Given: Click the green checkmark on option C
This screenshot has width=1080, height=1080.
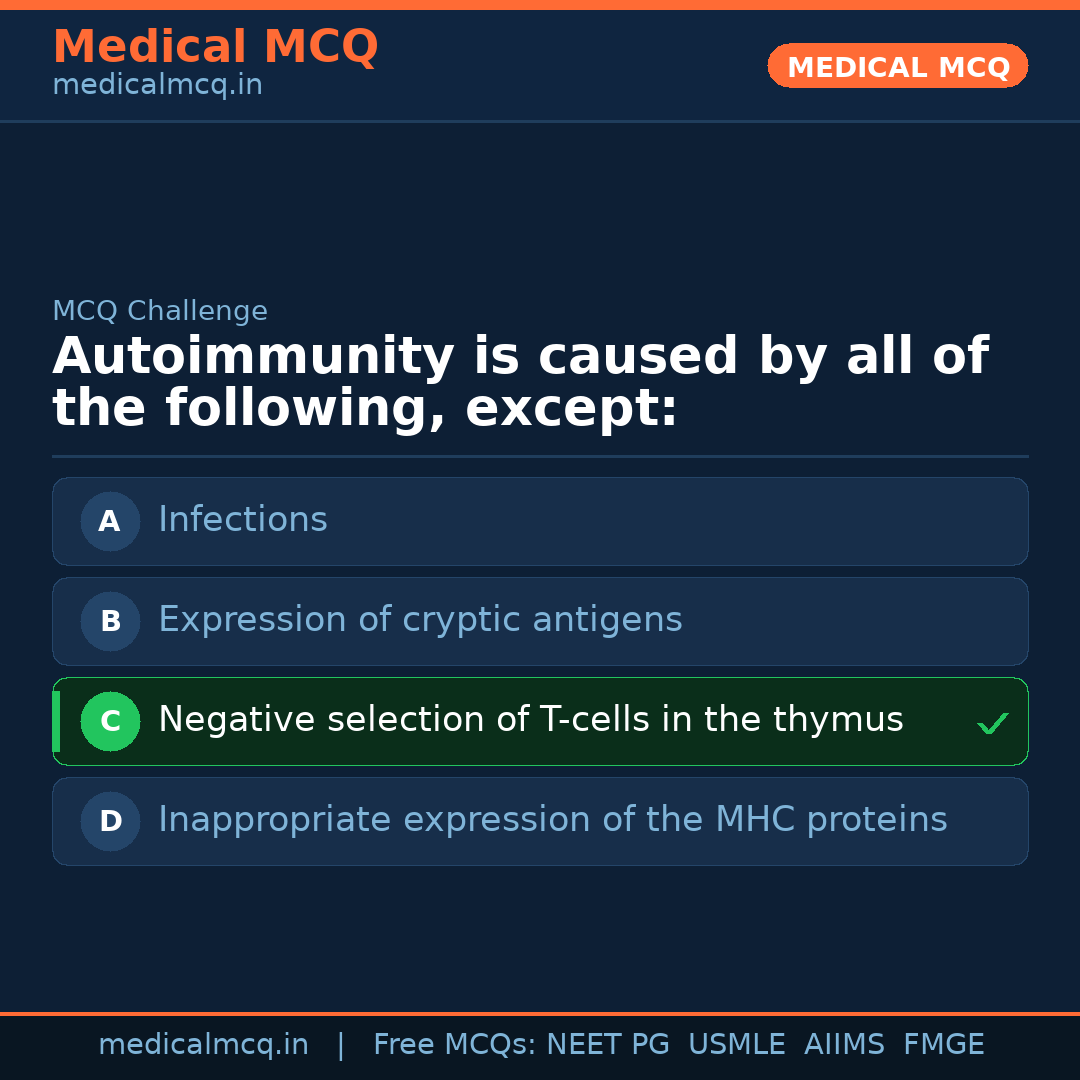Looking at the screenshot, I should click(x=992, y=723).
